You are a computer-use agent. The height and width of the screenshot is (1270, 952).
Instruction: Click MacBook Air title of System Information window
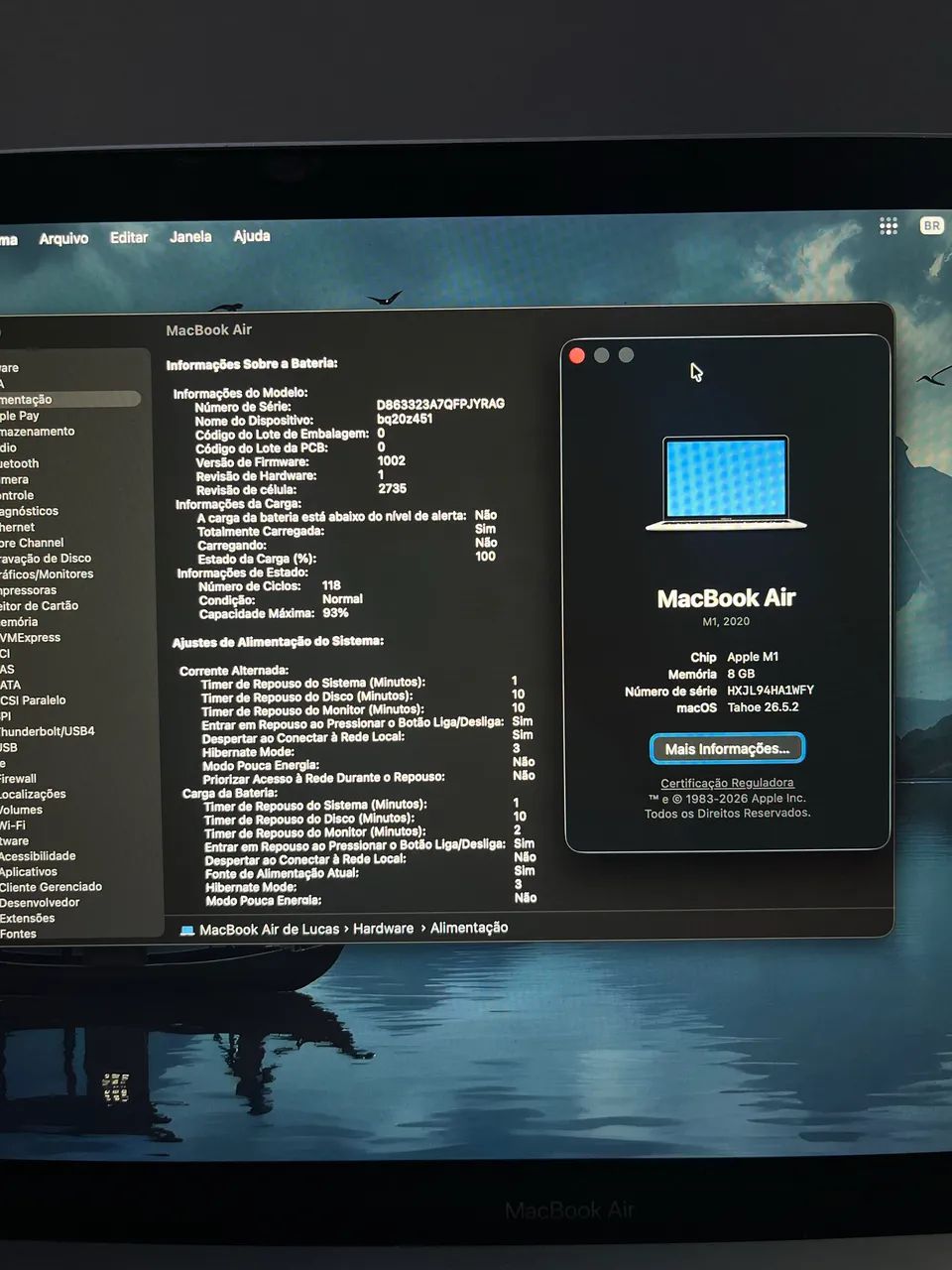point(208,330)
